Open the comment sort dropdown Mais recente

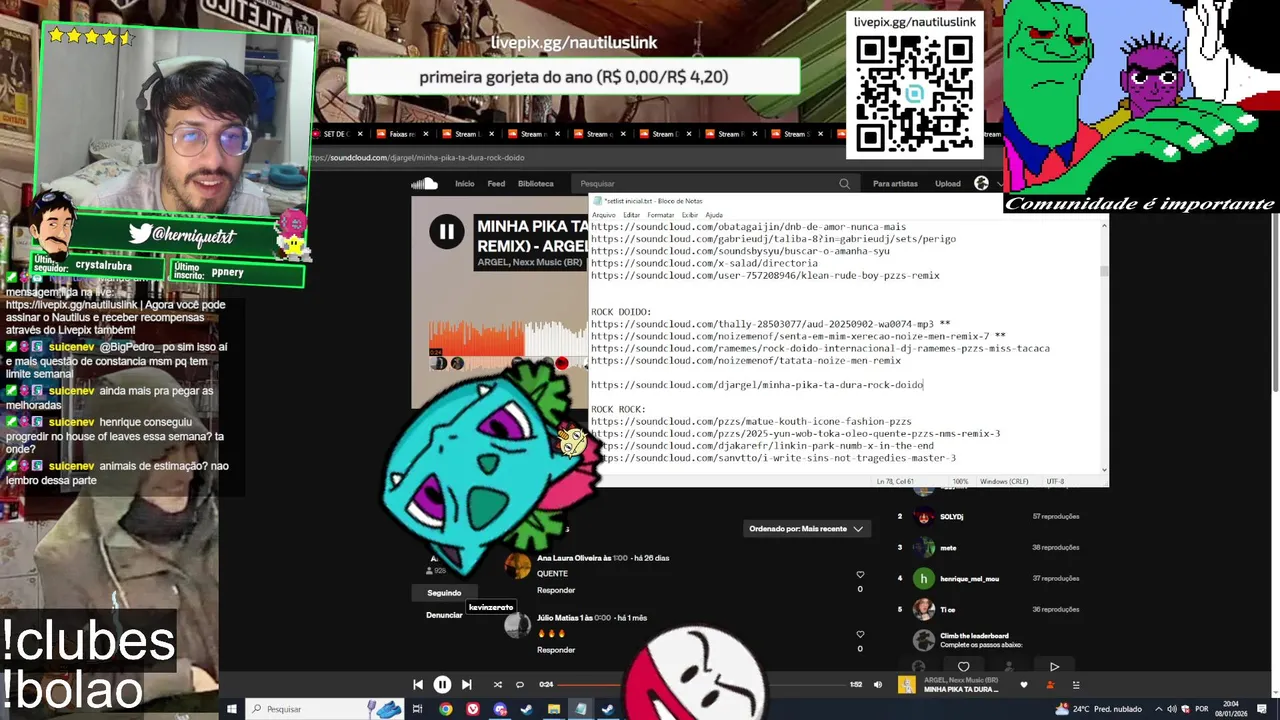coord(806,529)
